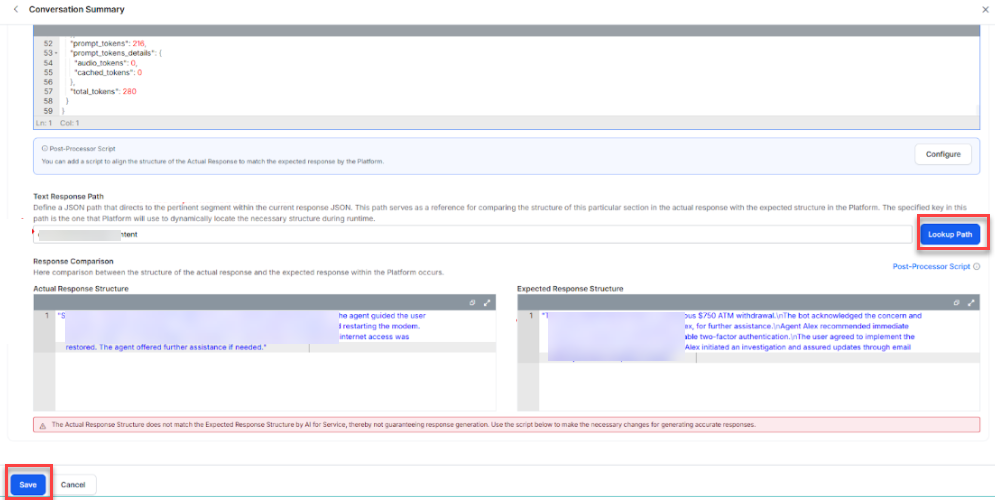
Task: Close the Conversation Summary panel
Action: pos(985,10)
